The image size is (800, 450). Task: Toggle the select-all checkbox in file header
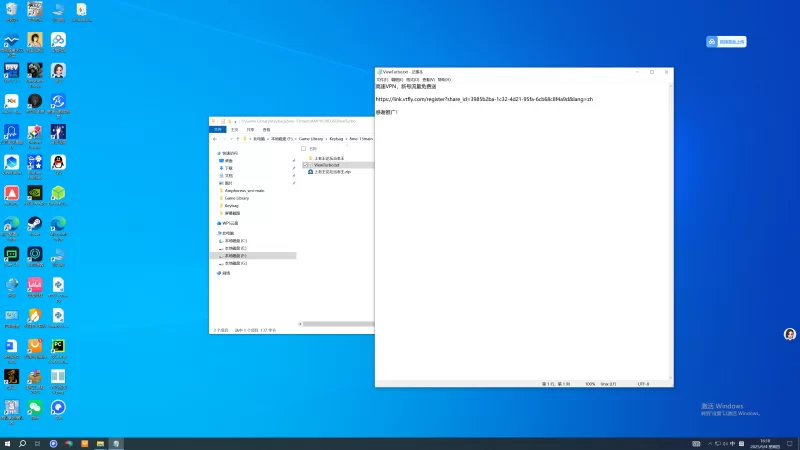pos(304,148)
